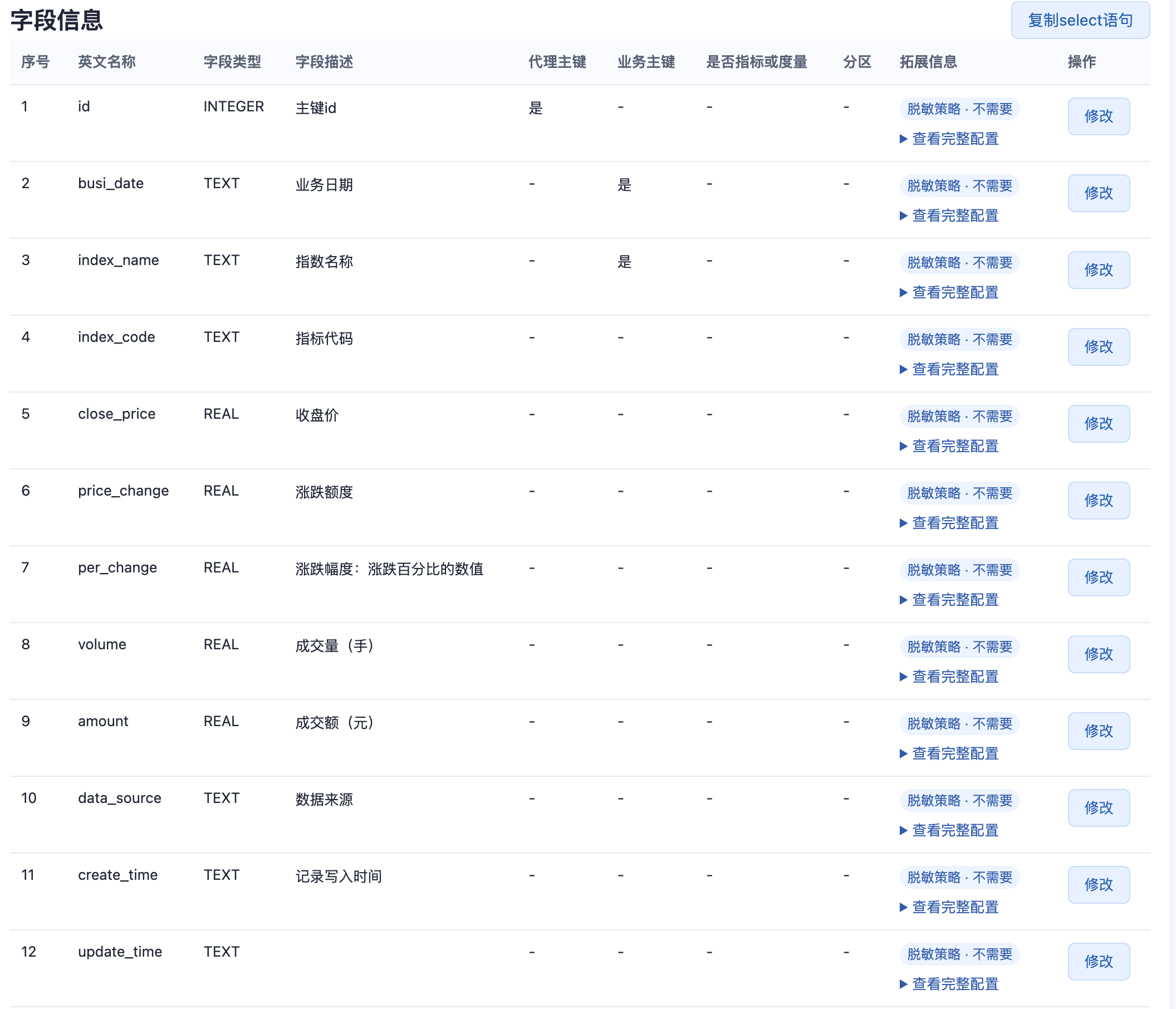Select the 字段类型 column header

(232, 62)
